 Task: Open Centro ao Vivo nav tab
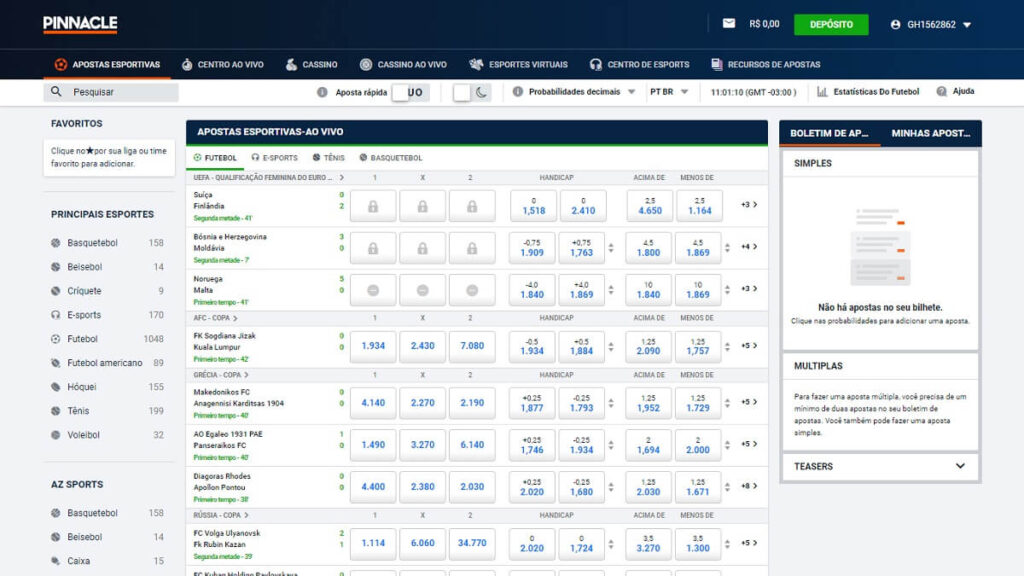point(222,65)
